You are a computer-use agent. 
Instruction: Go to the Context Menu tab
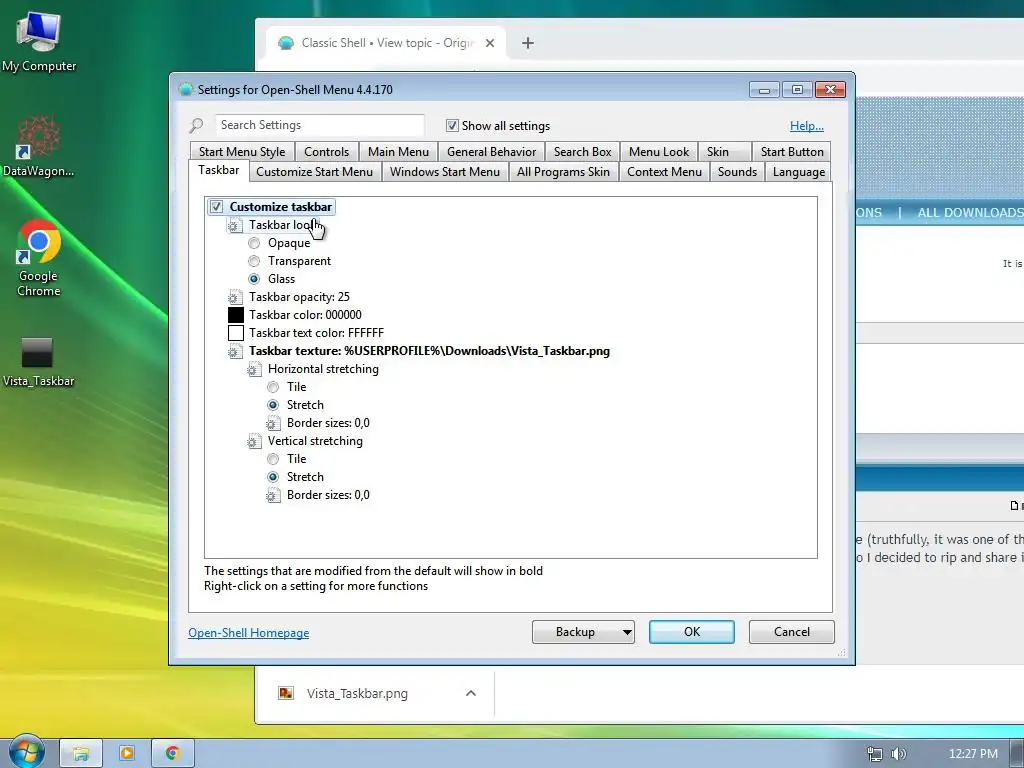tap(664, 172)
